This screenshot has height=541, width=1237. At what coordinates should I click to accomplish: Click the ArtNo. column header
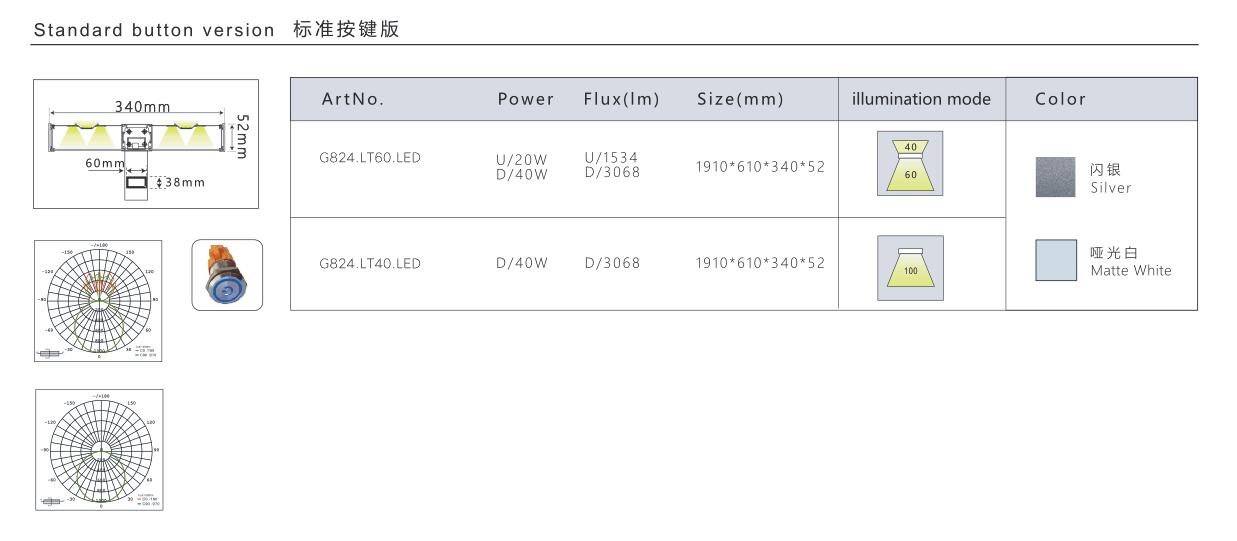[x=353, y=99]
